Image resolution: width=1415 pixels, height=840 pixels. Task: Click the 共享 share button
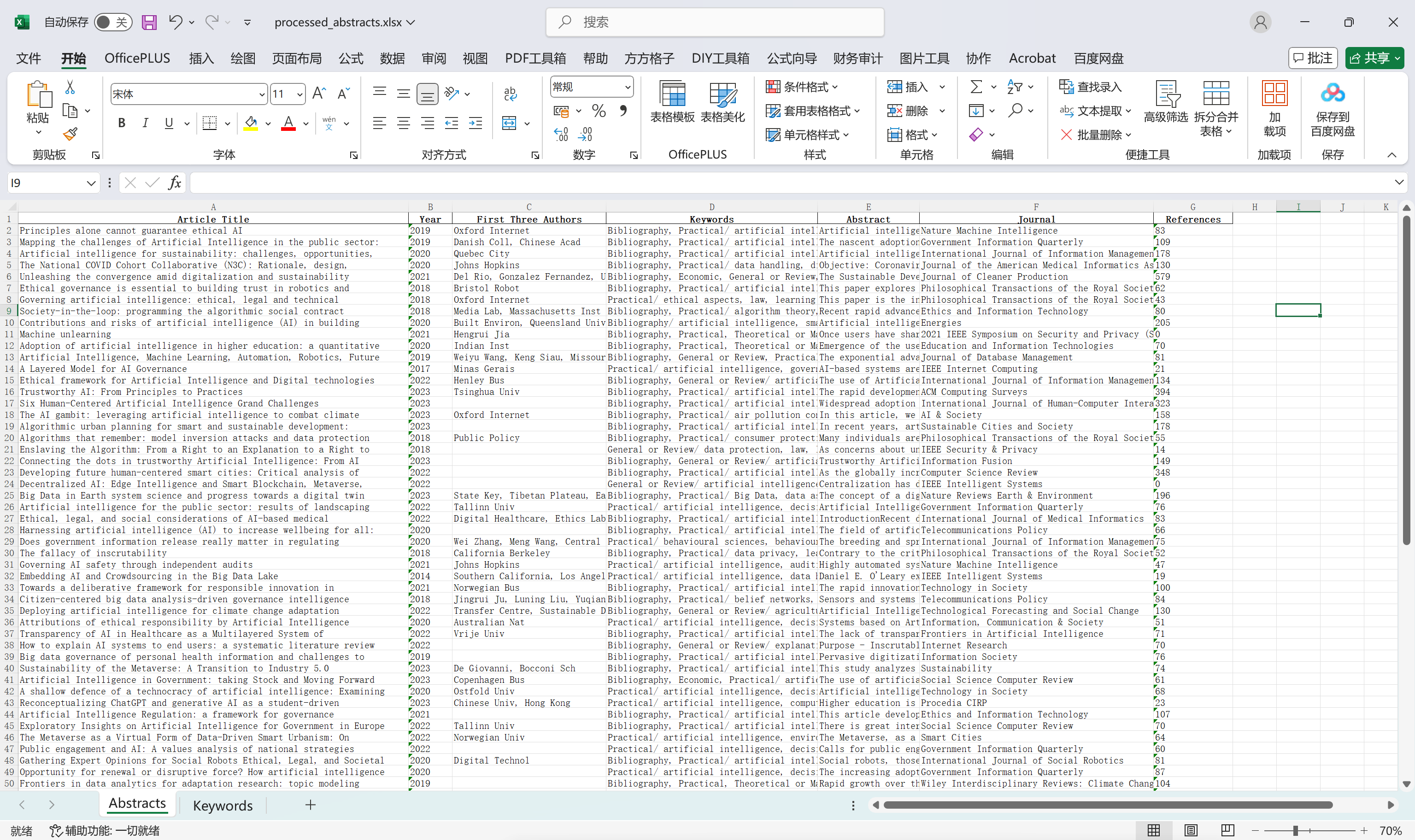coord(1374,59)
